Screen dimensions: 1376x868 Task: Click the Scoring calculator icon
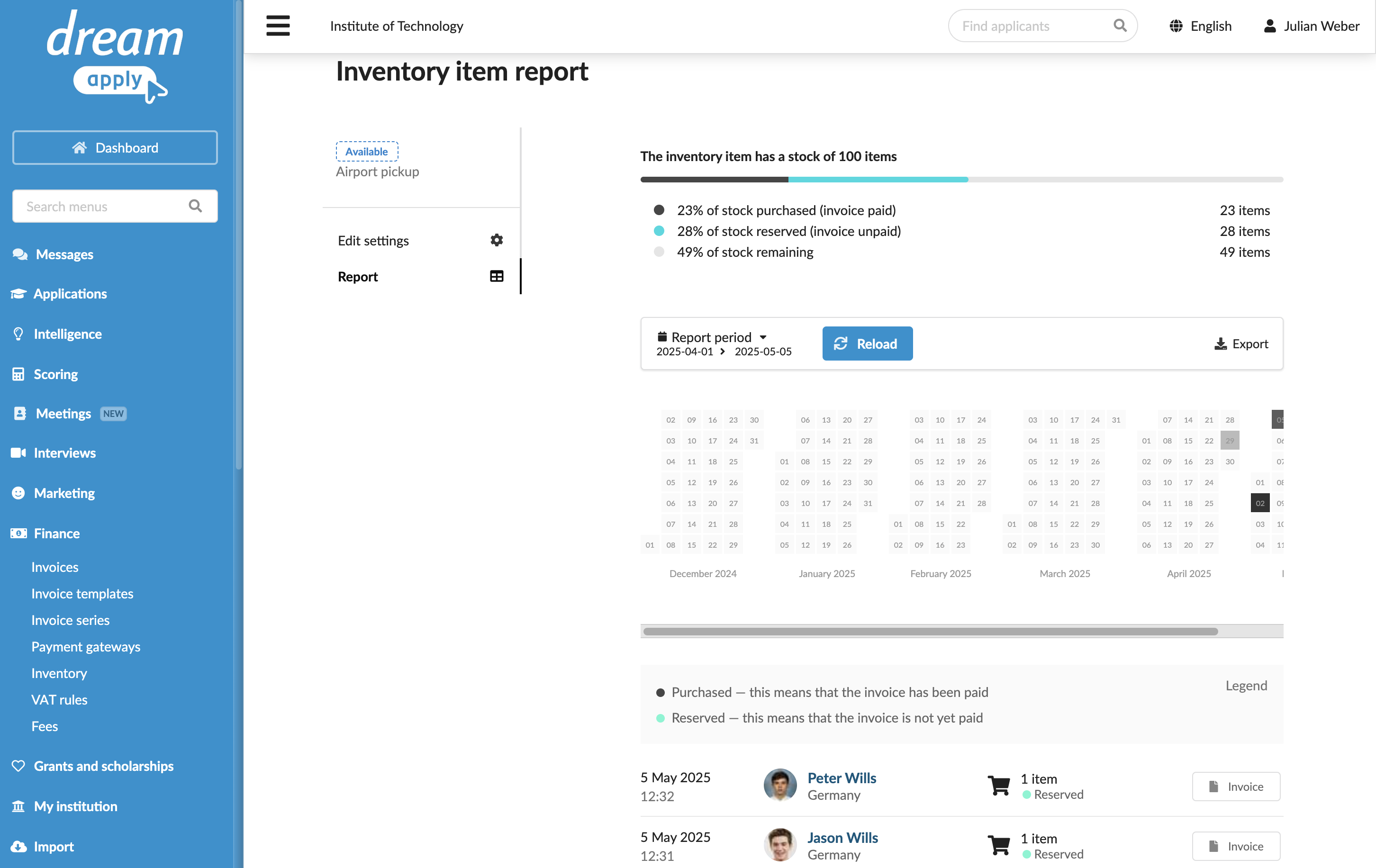pos(18,374)
